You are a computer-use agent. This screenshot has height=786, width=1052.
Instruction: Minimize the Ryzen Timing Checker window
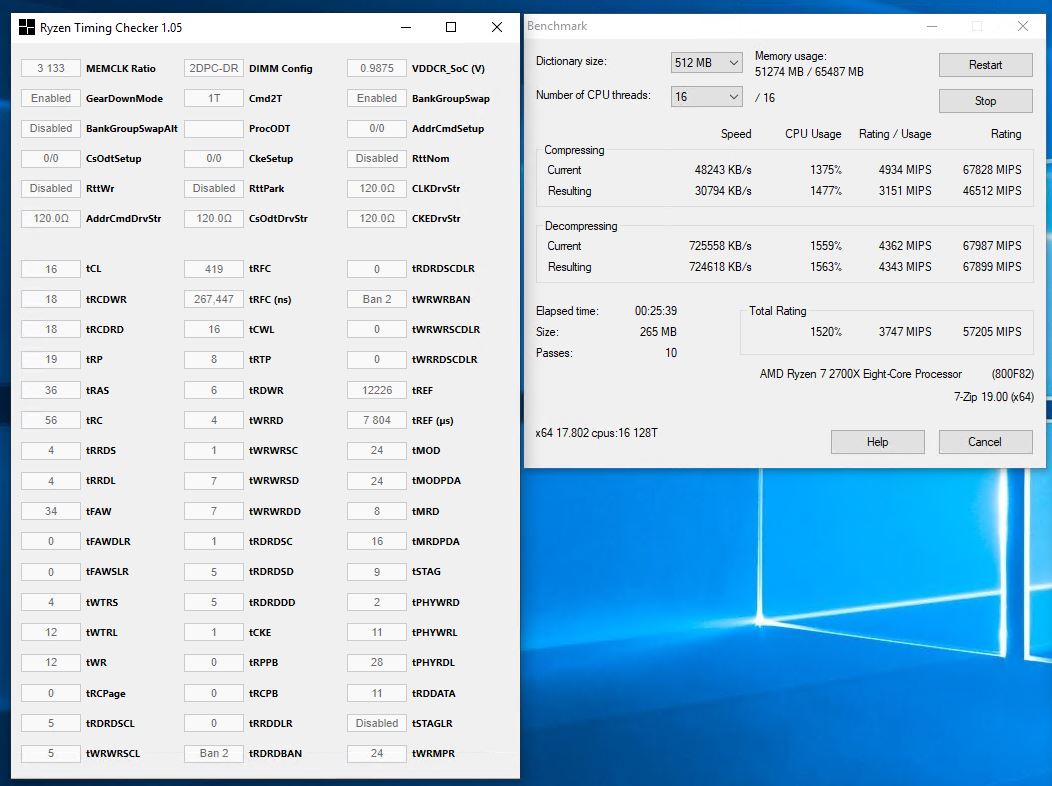[405, 28]
